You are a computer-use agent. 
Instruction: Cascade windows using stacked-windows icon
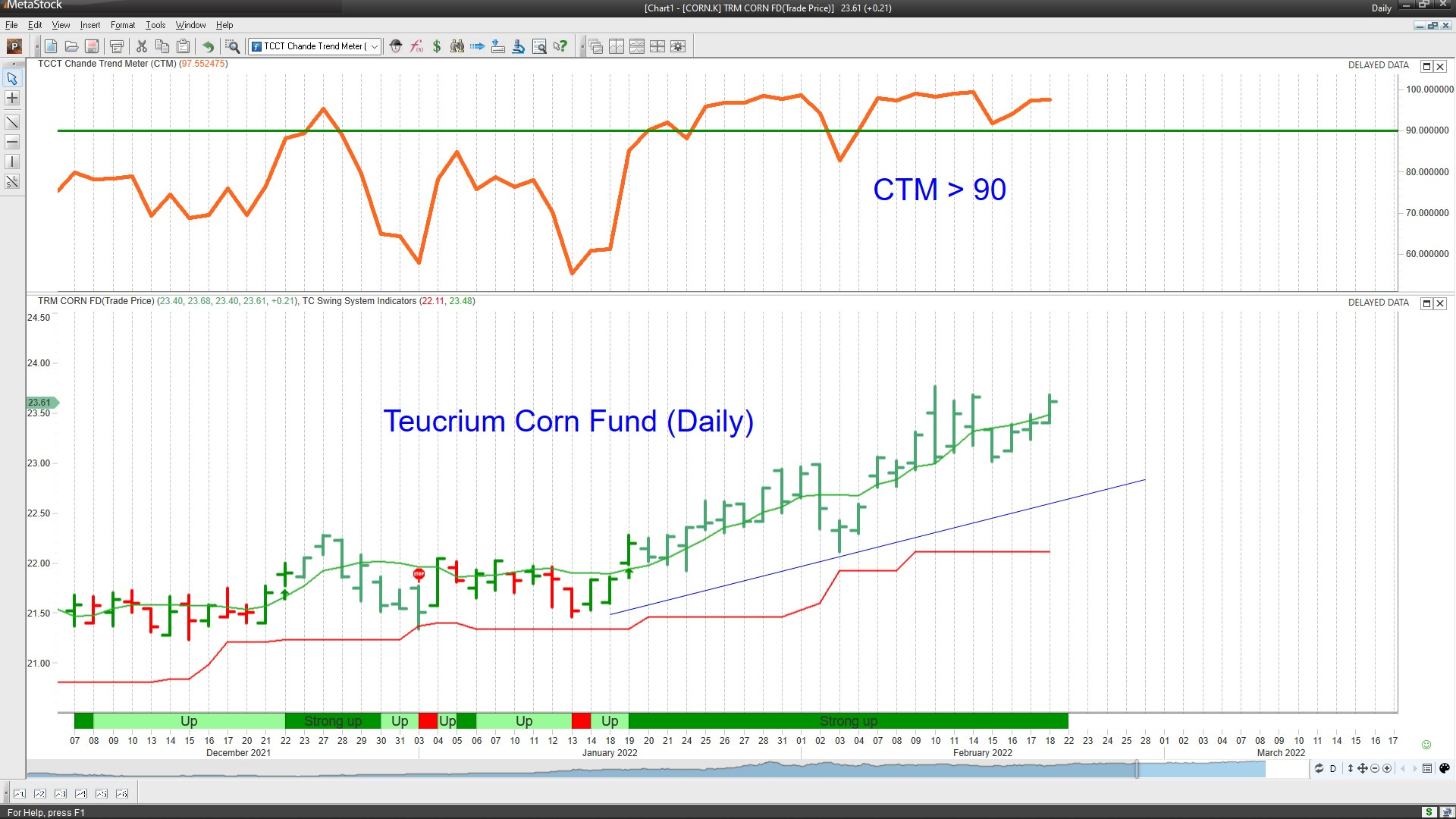click(596, 46)
